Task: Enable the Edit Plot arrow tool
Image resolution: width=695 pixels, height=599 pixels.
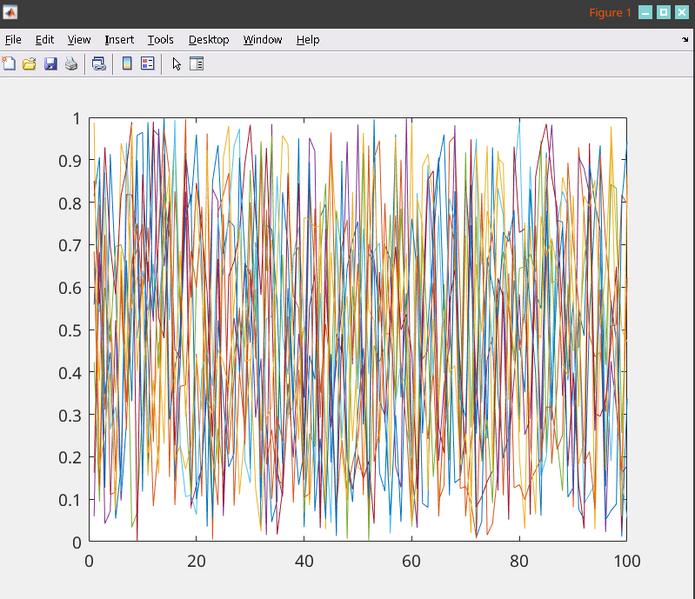Action: click(x=177, y=64)
